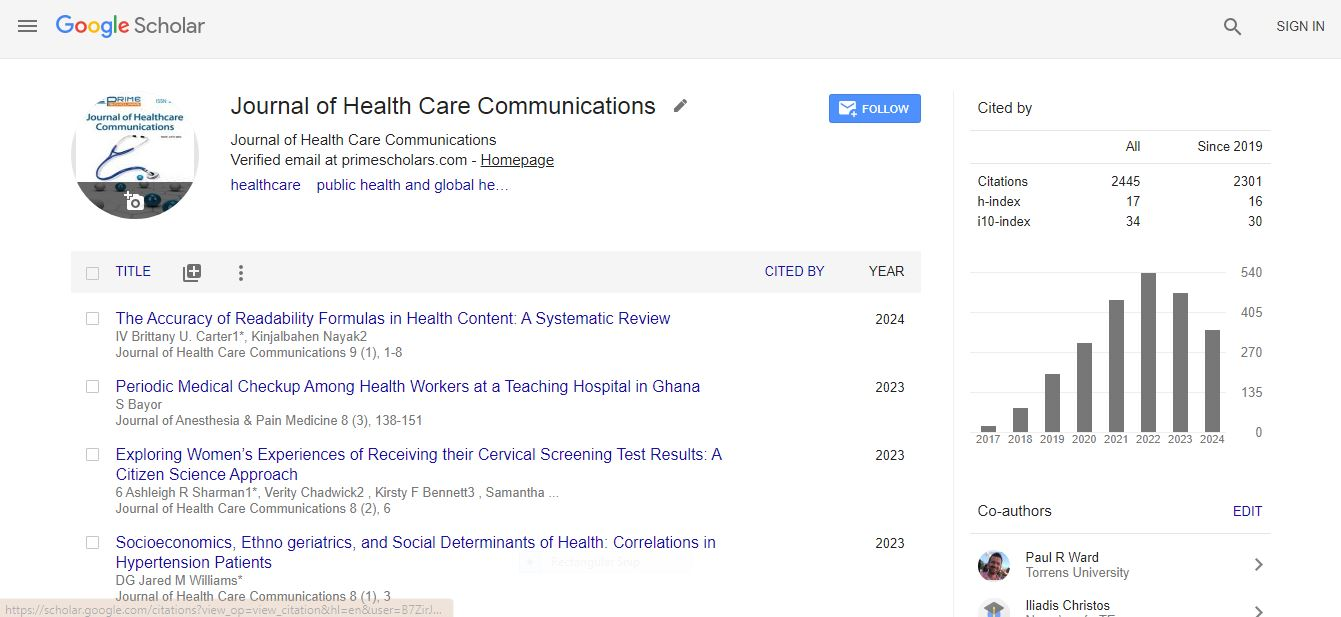Expand Paul R Ward co-author chevron

point(1258,565)
